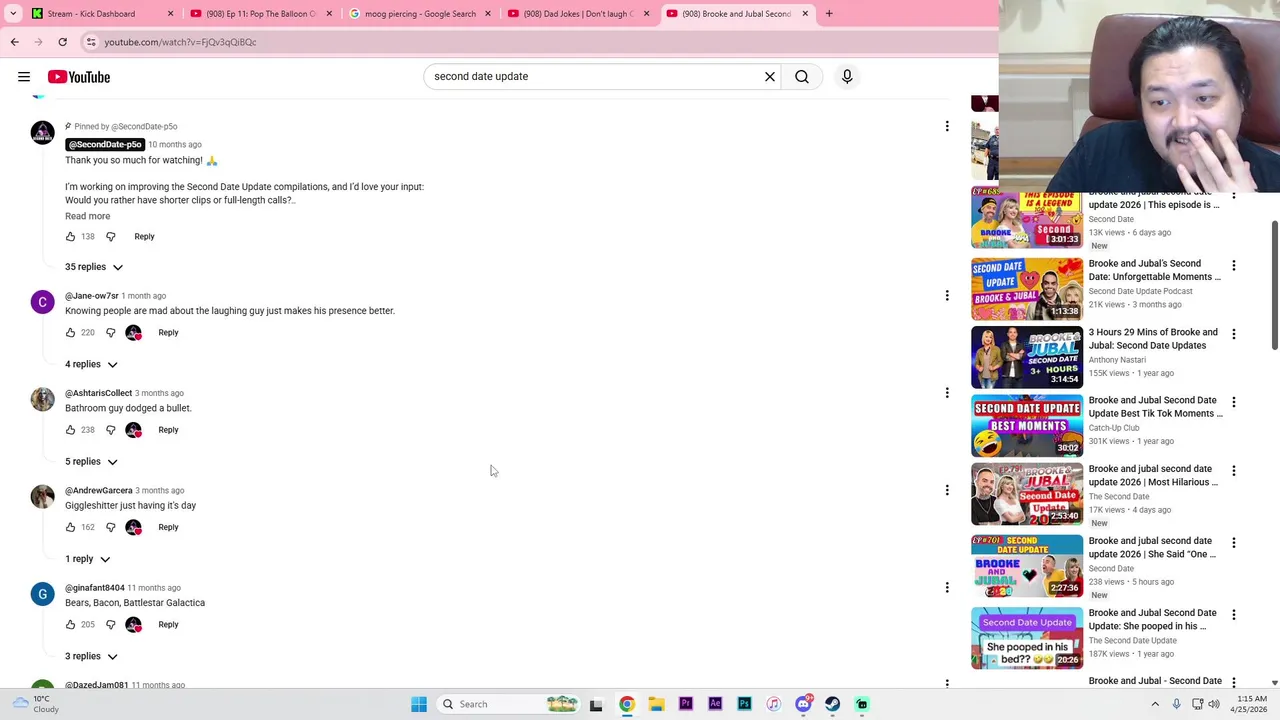Open Chrome from the taskbar
Screen dimensions: 1280x720
pyautogui.click(x=626, y=704)
